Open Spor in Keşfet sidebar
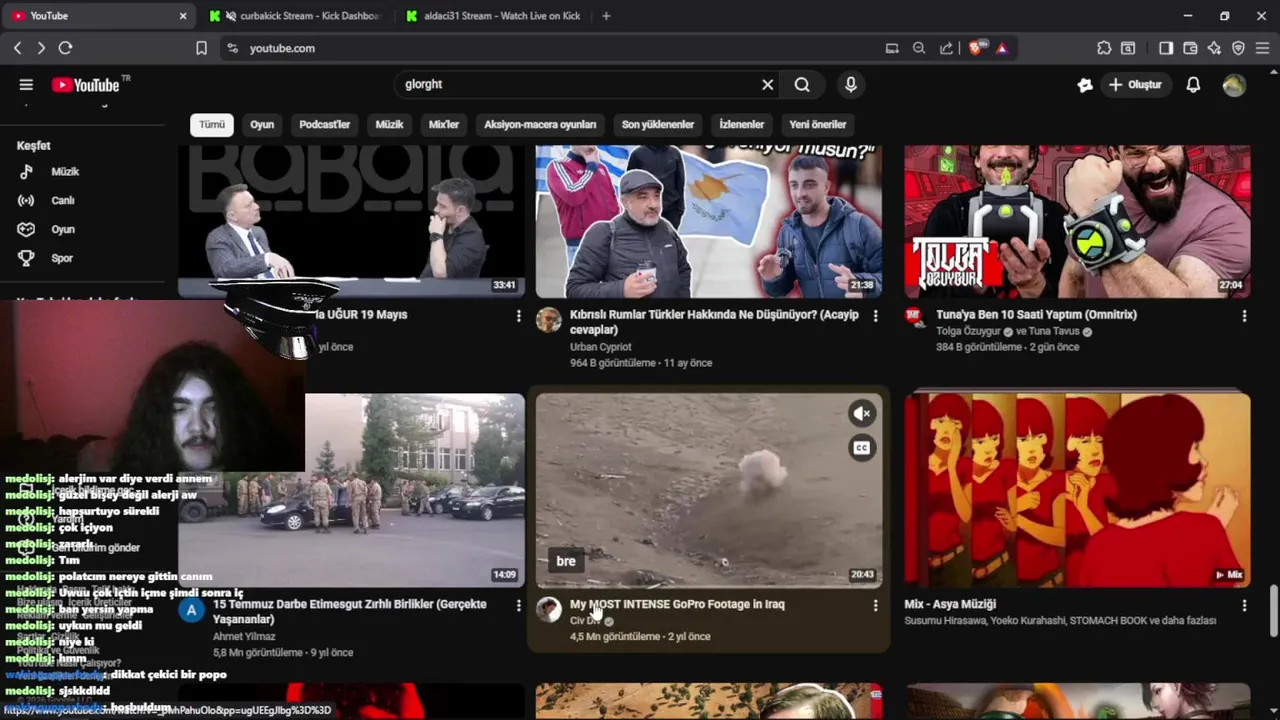1280x720 pixels. (x=62, y=259)
